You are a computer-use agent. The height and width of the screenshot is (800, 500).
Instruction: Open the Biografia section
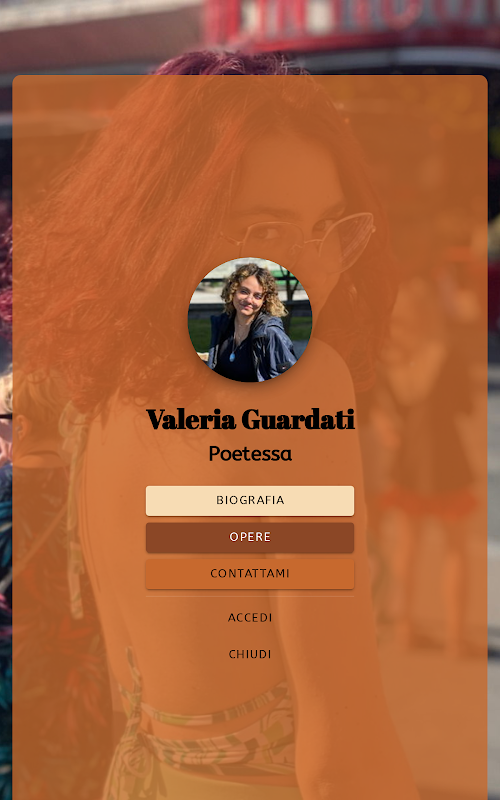pos(250,501)
